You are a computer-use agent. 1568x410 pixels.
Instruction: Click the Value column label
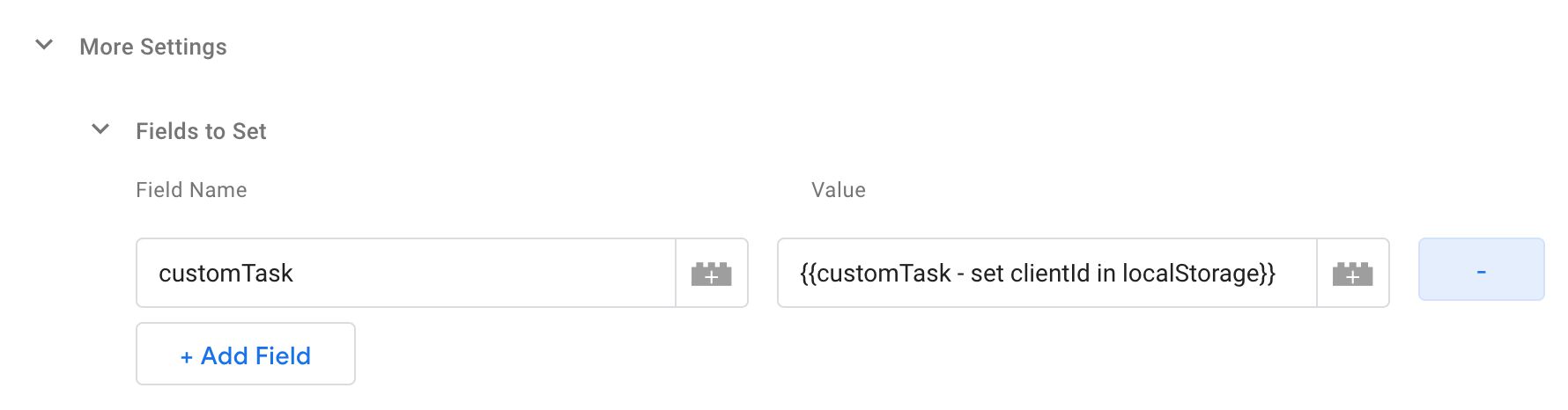coord(839,190)
